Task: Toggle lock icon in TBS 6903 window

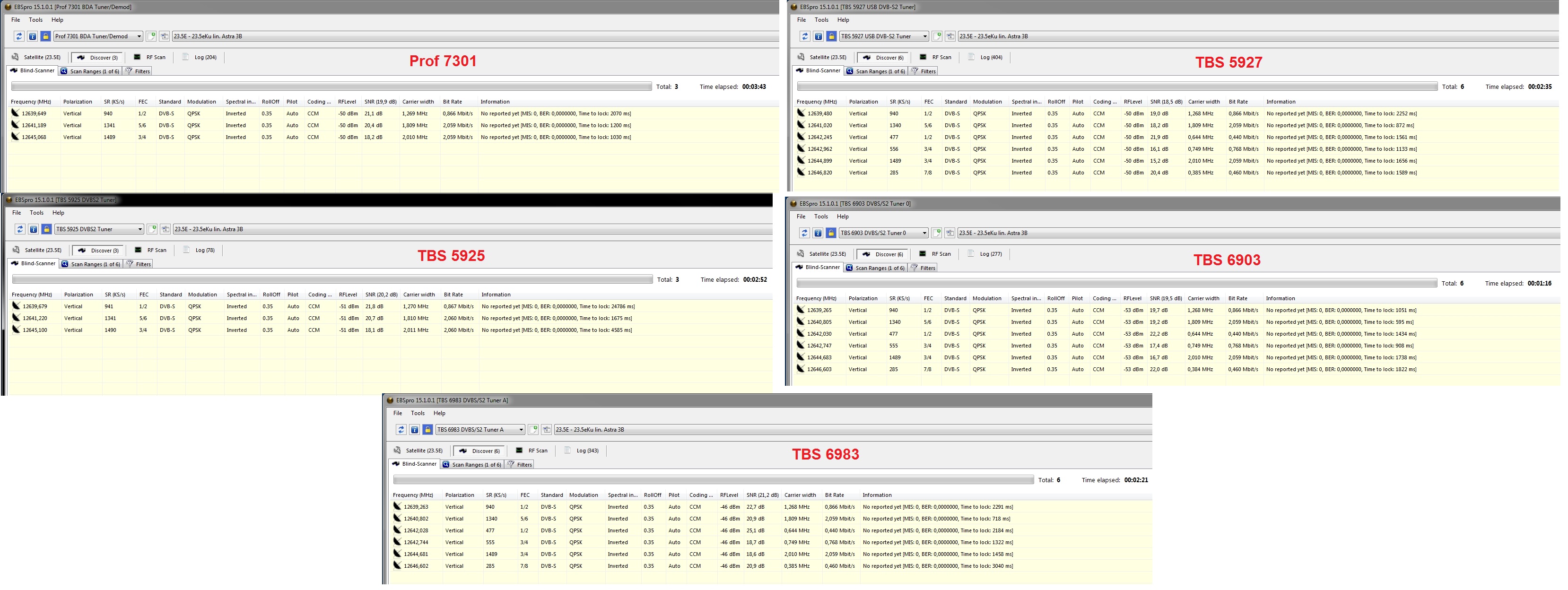Action: pyautogui.click(x=830, y=233)
